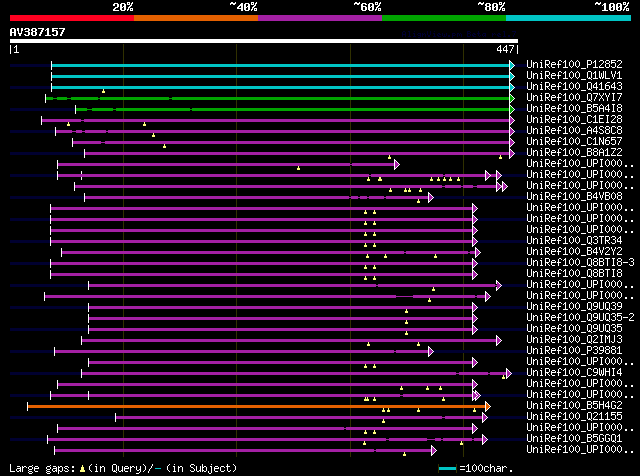Click the purple alignment bar for Q2IMJ3
This screenshot has width=640, height=476.
pos(289,340)
